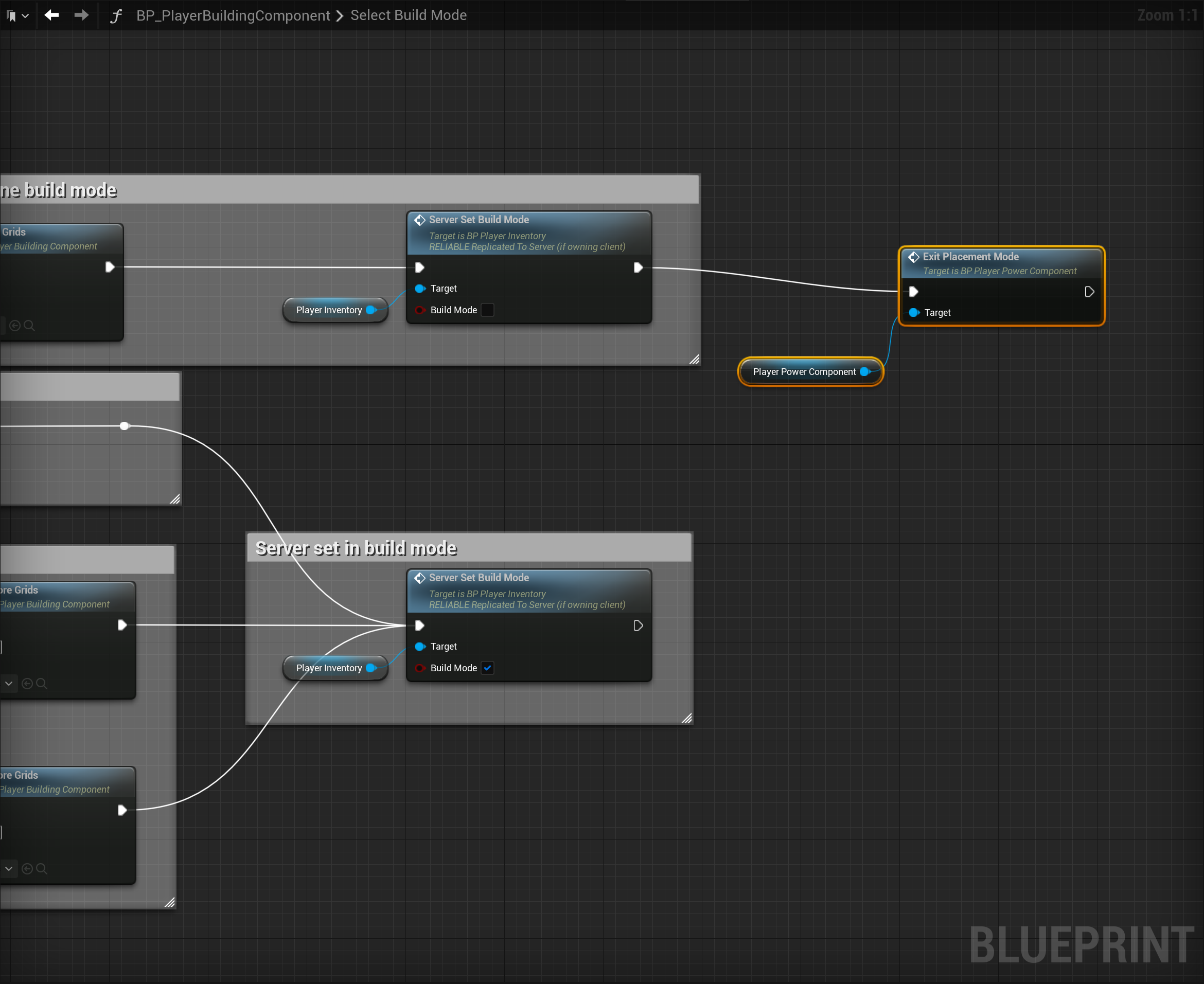Open the bookmarks dropdown in breadcrumb bar
Viewport: 1204px width, 984px height.
17,16
